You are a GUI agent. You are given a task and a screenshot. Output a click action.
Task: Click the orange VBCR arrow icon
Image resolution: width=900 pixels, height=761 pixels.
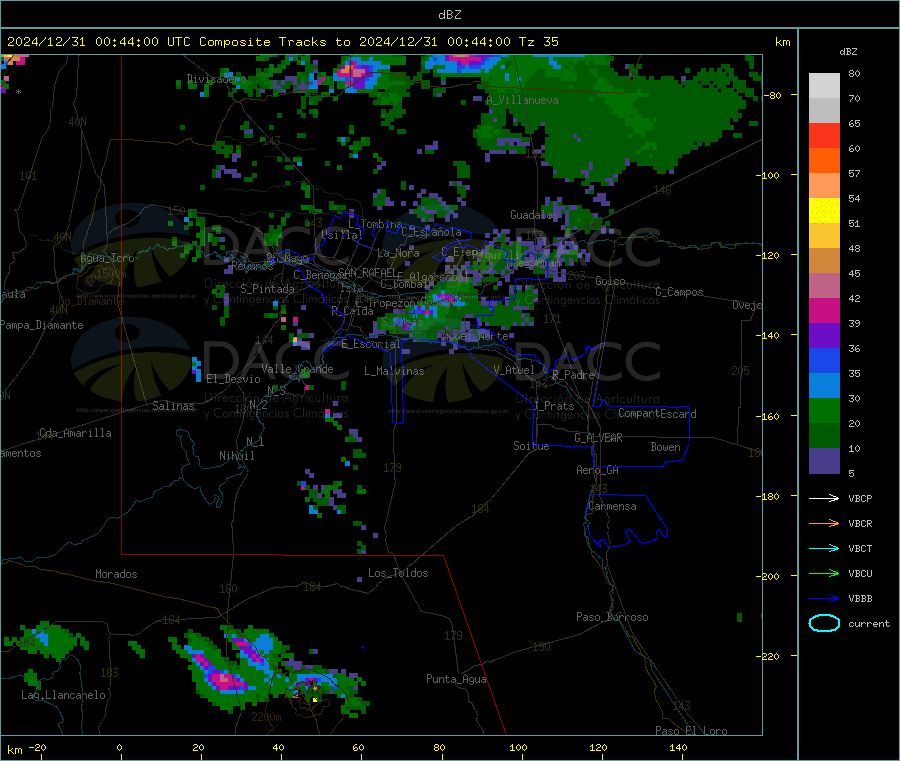824,523
